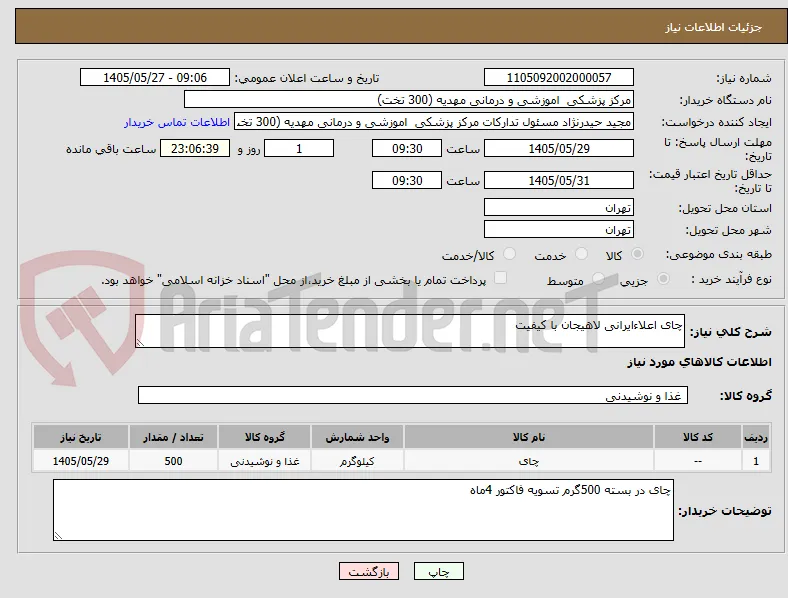Click the نام کالا column header
Viewport: 788px width, 598px height.
tap(529, 437)
